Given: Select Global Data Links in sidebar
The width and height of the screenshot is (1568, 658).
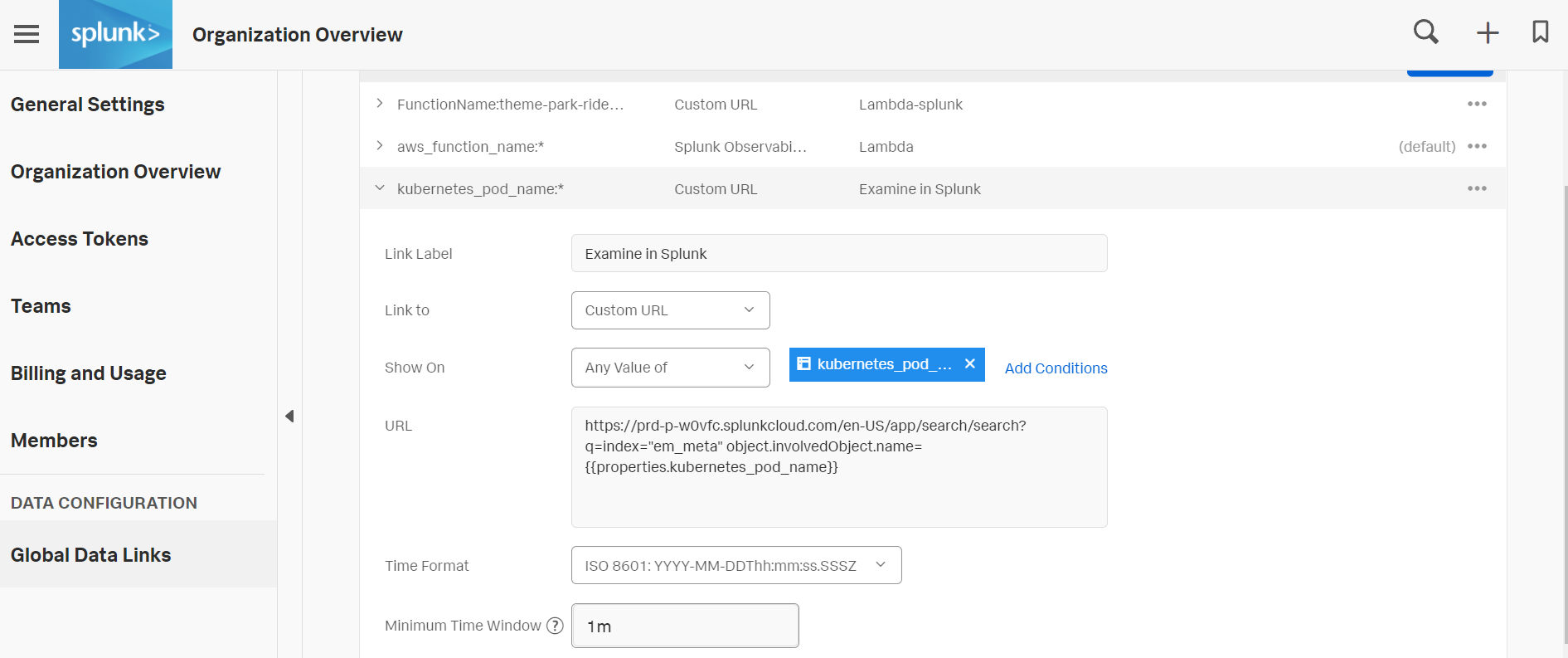Looking at the screenshot, I should [138, 554].
